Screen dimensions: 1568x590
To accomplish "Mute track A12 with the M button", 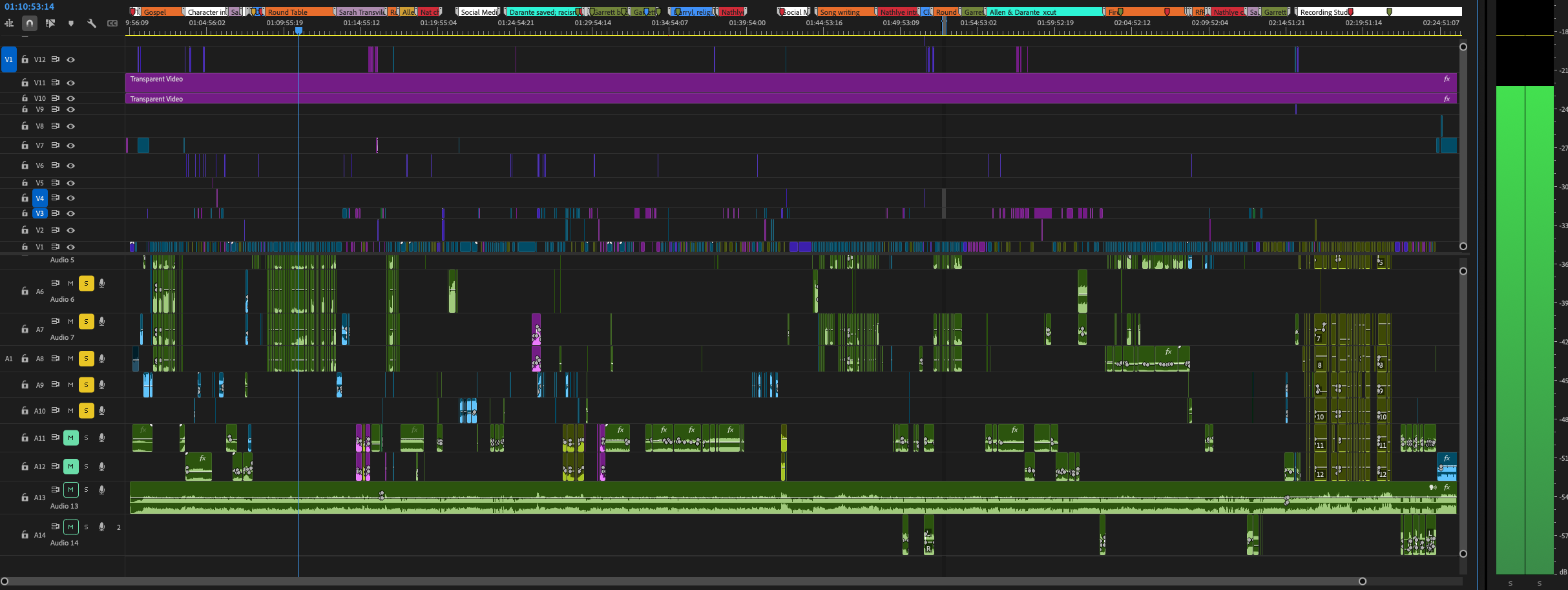I will pos(71,466).
